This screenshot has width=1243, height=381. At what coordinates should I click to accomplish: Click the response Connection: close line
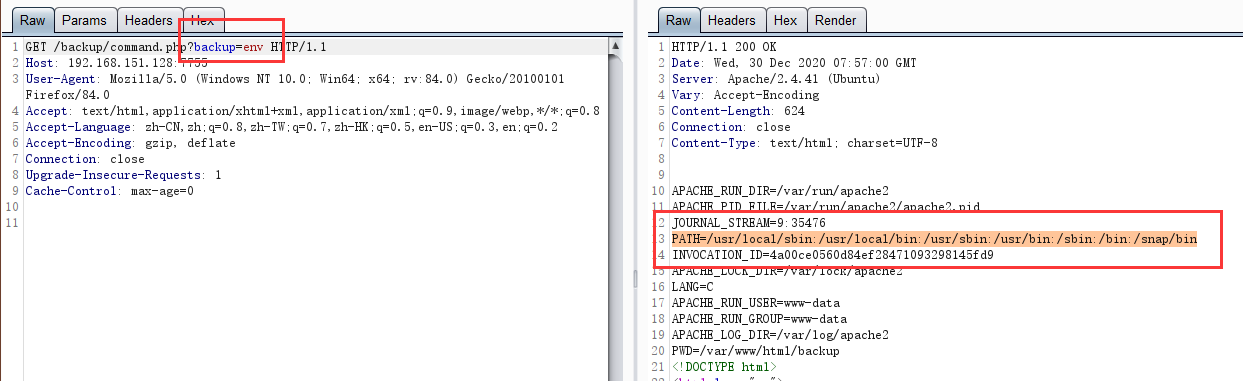[731, 127]
